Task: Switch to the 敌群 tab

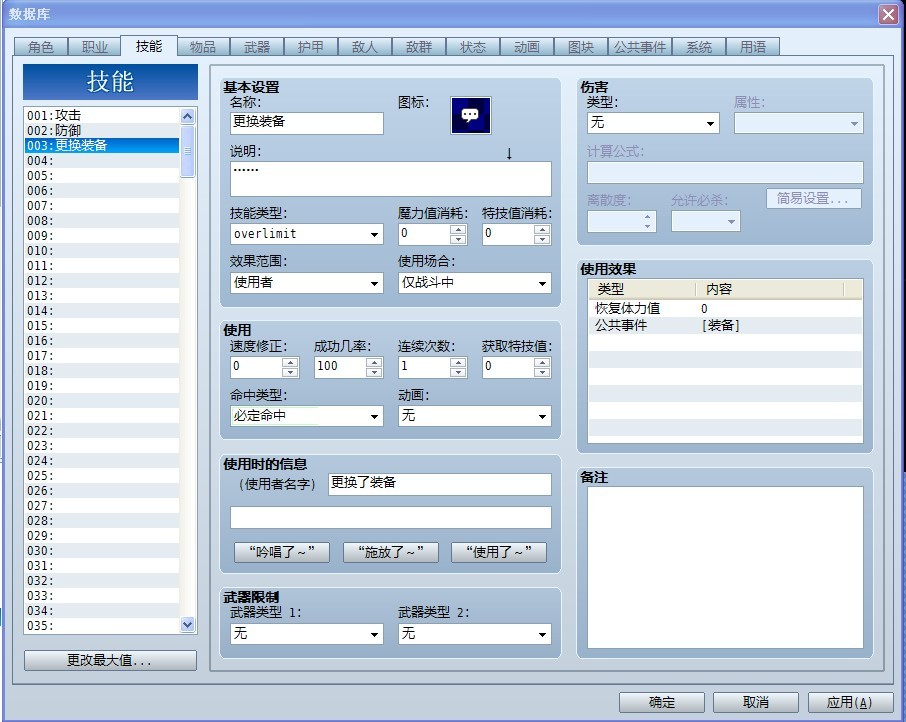Action: [419, 47]
